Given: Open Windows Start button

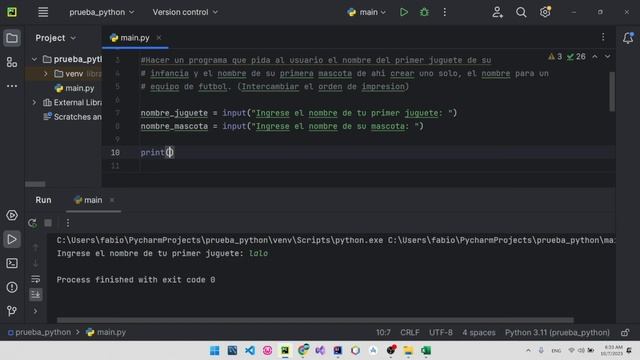Looking at the screenshot, I should coord(215,351).
